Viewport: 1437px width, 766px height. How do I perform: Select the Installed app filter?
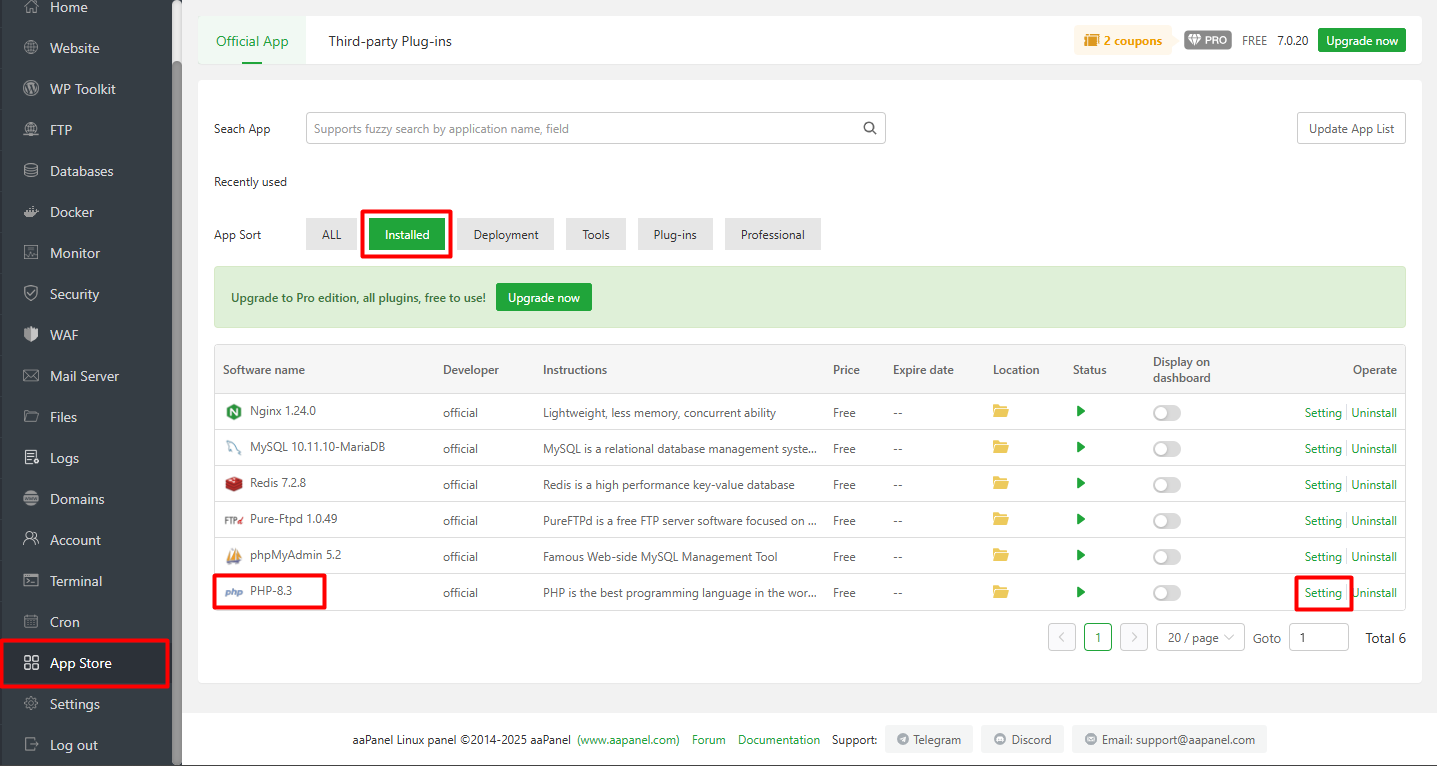pos(407,234)
